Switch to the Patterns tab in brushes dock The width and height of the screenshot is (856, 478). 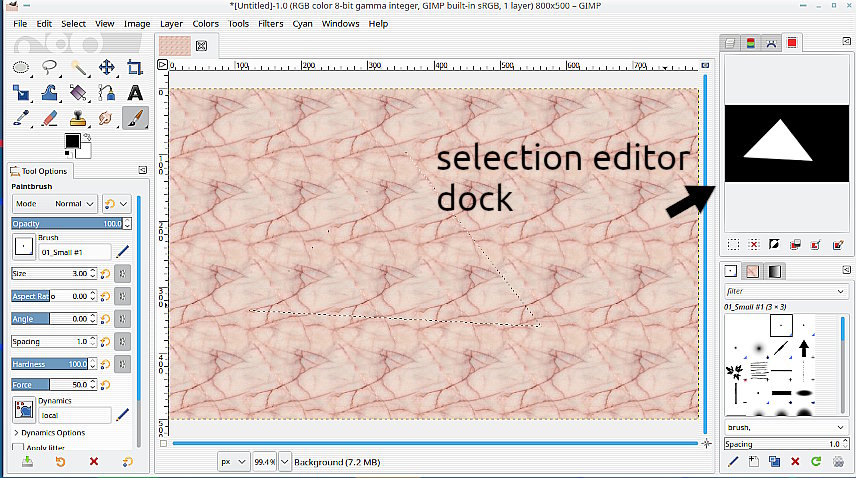752,271
